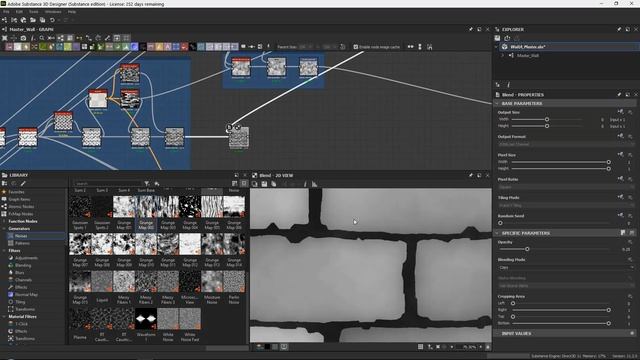This screenshot has width=640, height=360.
Task: Click the filter funnel icon in Library
Action: 147,184
